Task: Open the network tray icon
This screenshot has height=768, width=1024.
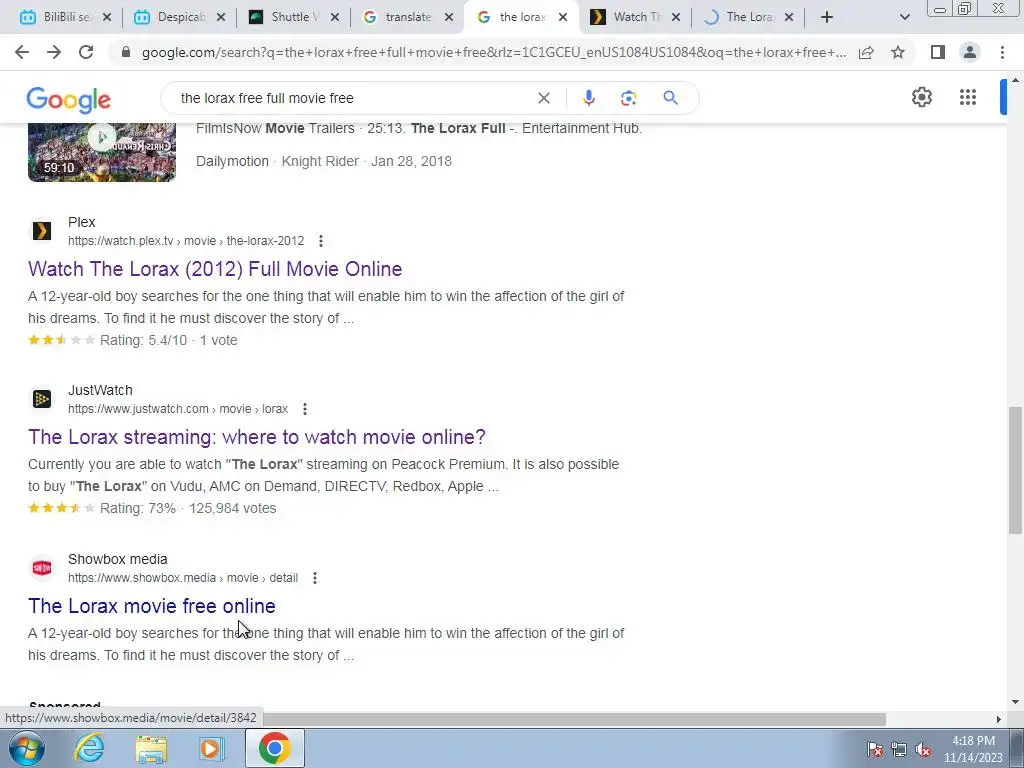Action: pyautogui.click(x=899, y=750)
